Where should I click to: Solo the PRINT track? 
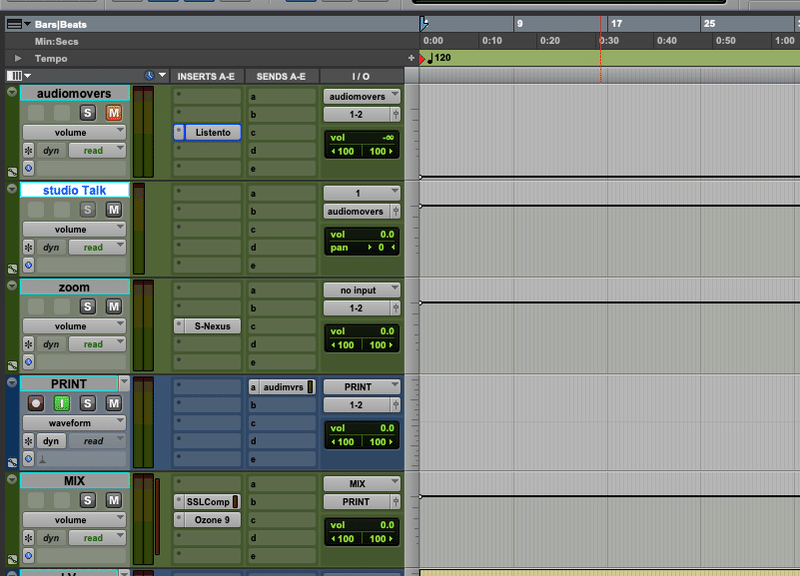coord(87,404)
